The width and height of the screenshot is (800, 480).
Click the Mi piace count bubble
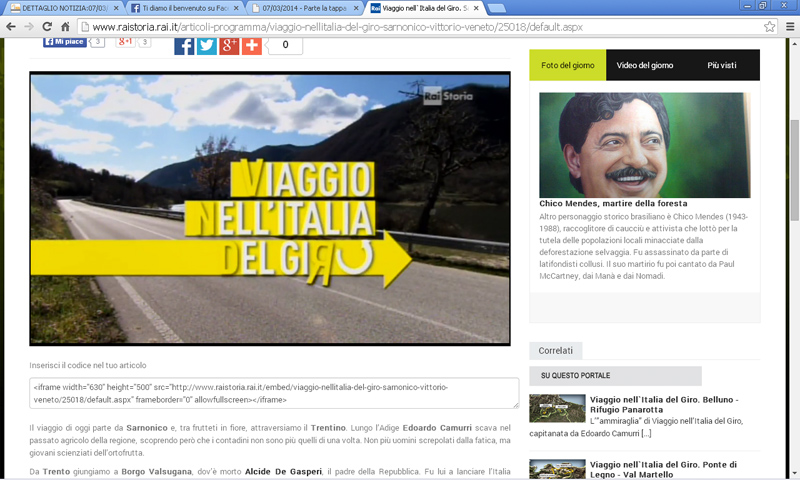click(x=97, y=42)
